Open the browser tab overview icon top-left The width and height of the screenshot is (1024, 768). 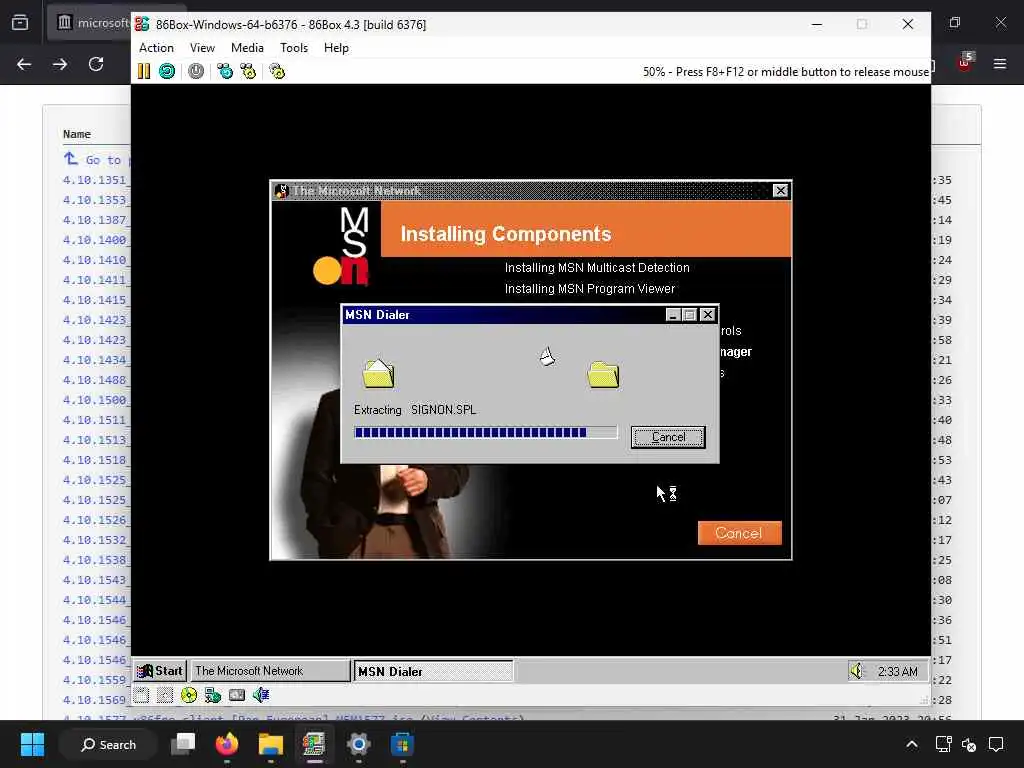(20, 23)
